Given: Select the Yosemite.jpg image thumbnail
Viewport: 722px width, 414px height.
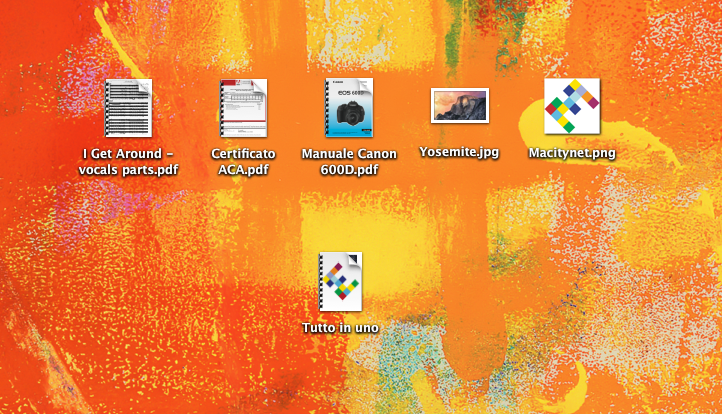Looking at the screenshot, I should (460, 105).
